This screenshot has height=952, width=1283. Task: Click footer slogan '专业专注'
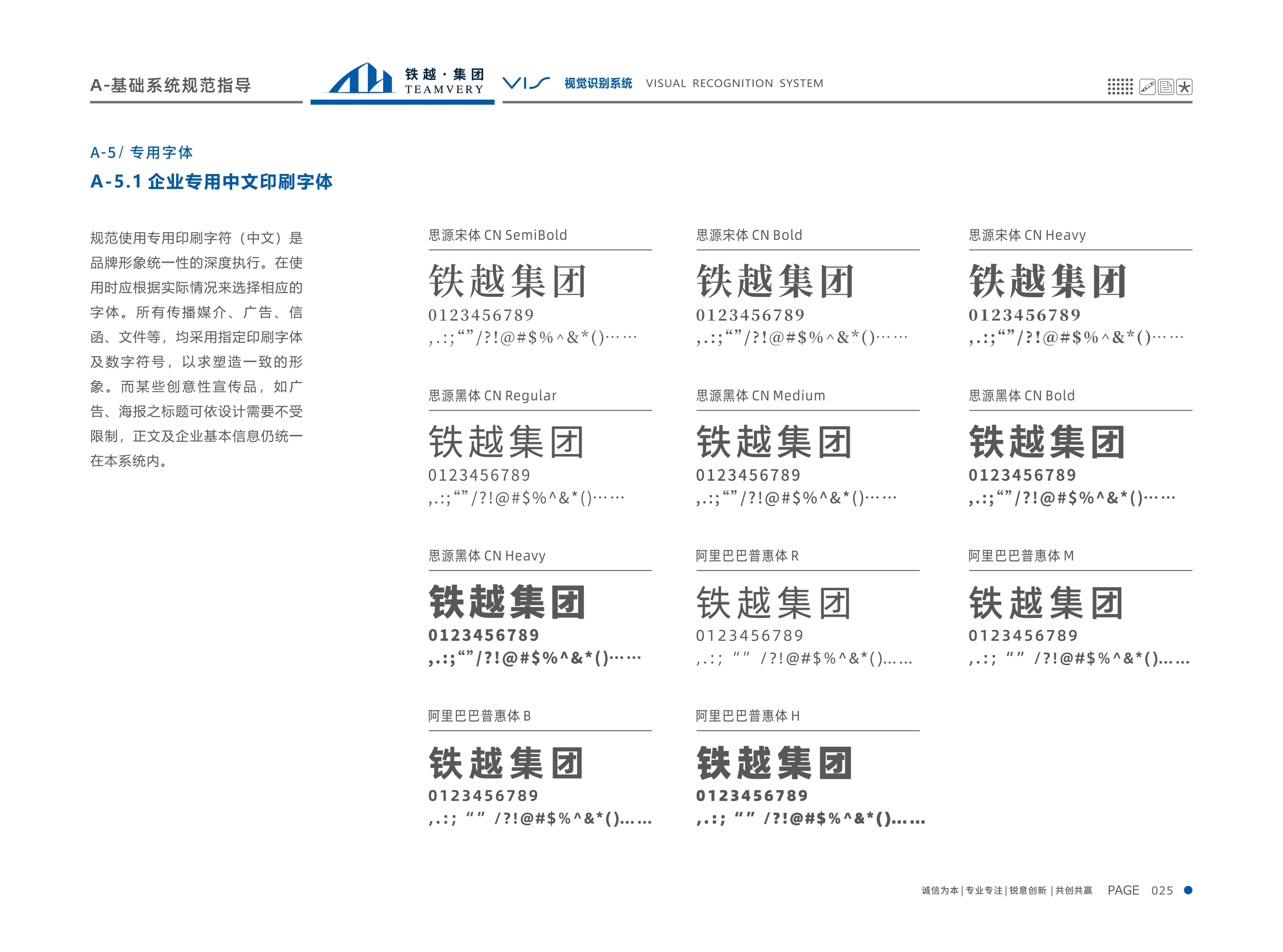coord(984,890)
